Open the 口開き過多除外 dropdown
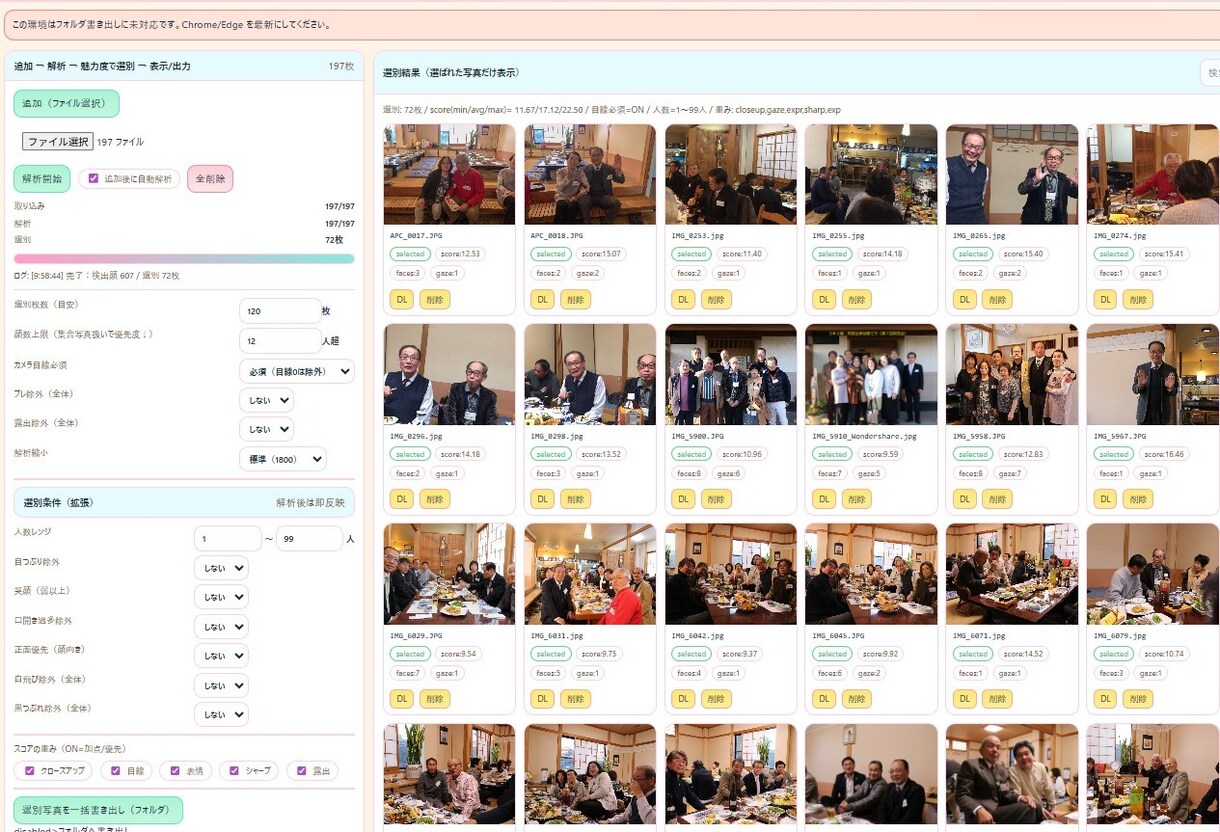The image size is (1220, 832). pos(221,627)
